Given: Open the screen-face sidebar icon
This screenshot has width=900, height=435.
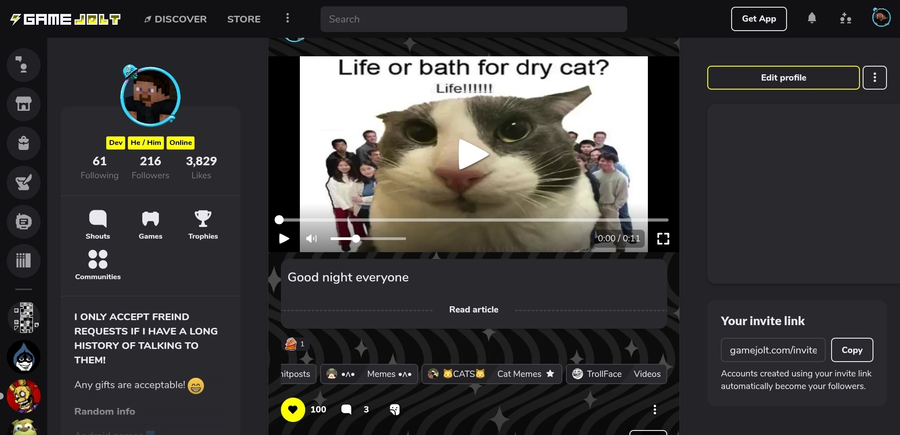Looking at the screenshot, I should click(x=24, y=222).
